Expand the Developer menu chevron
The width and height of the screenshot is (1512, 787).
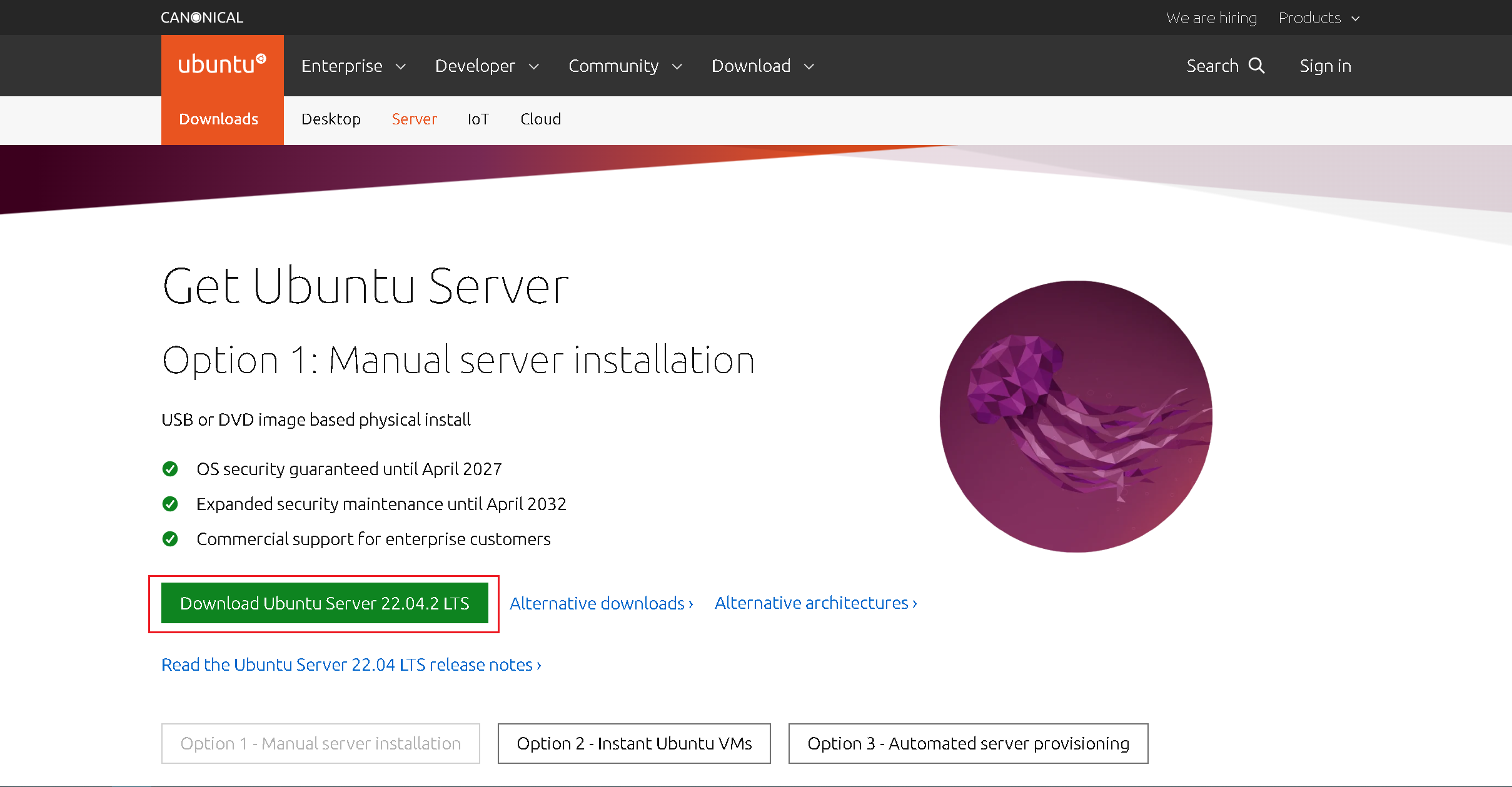point(534,66)
